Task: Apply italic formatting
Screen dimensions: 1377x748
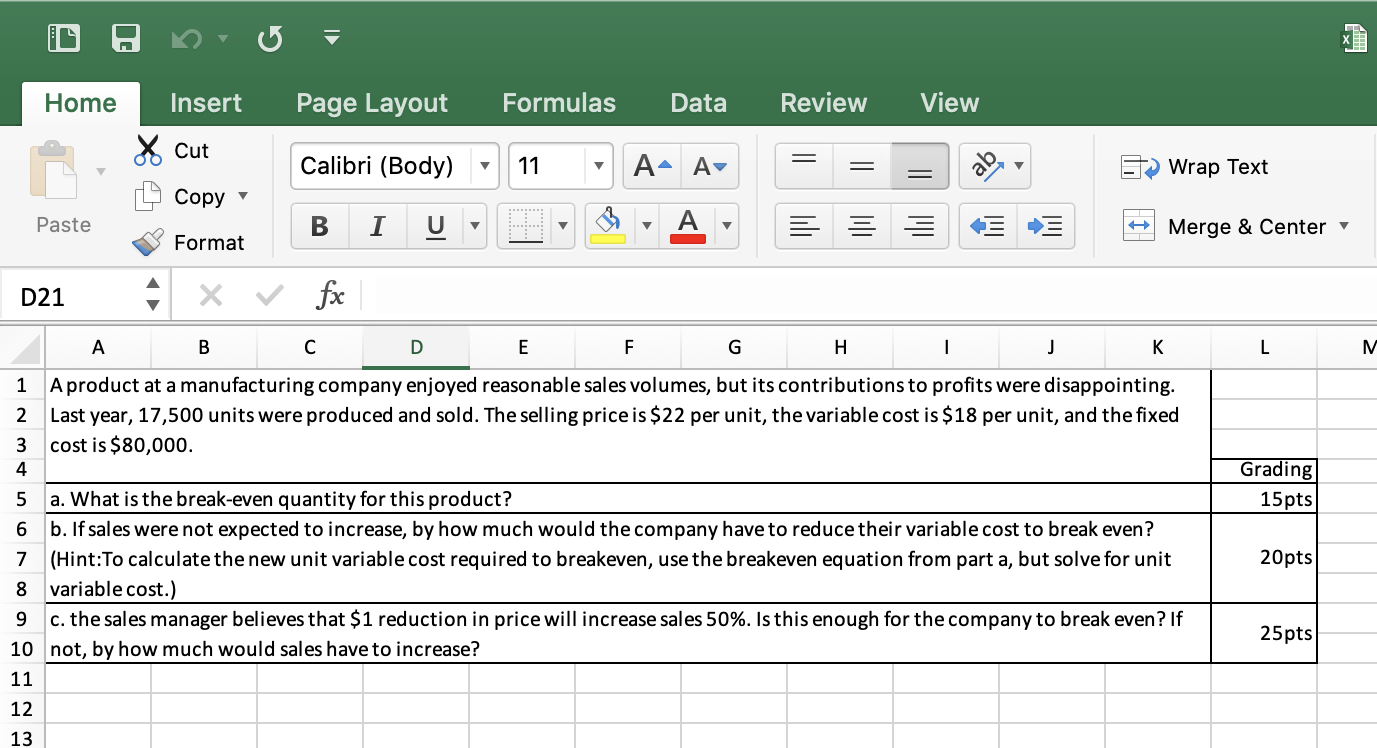Action: (377, 226)
